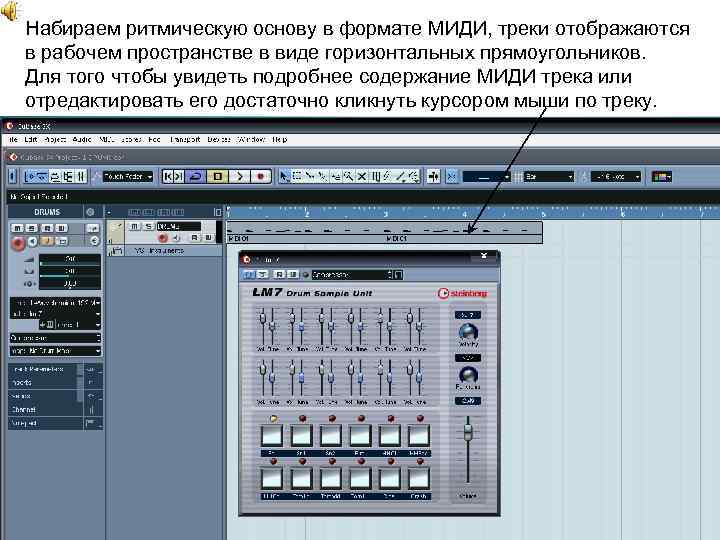
Task: Go to previous marker button
Action: pos(168,176)
